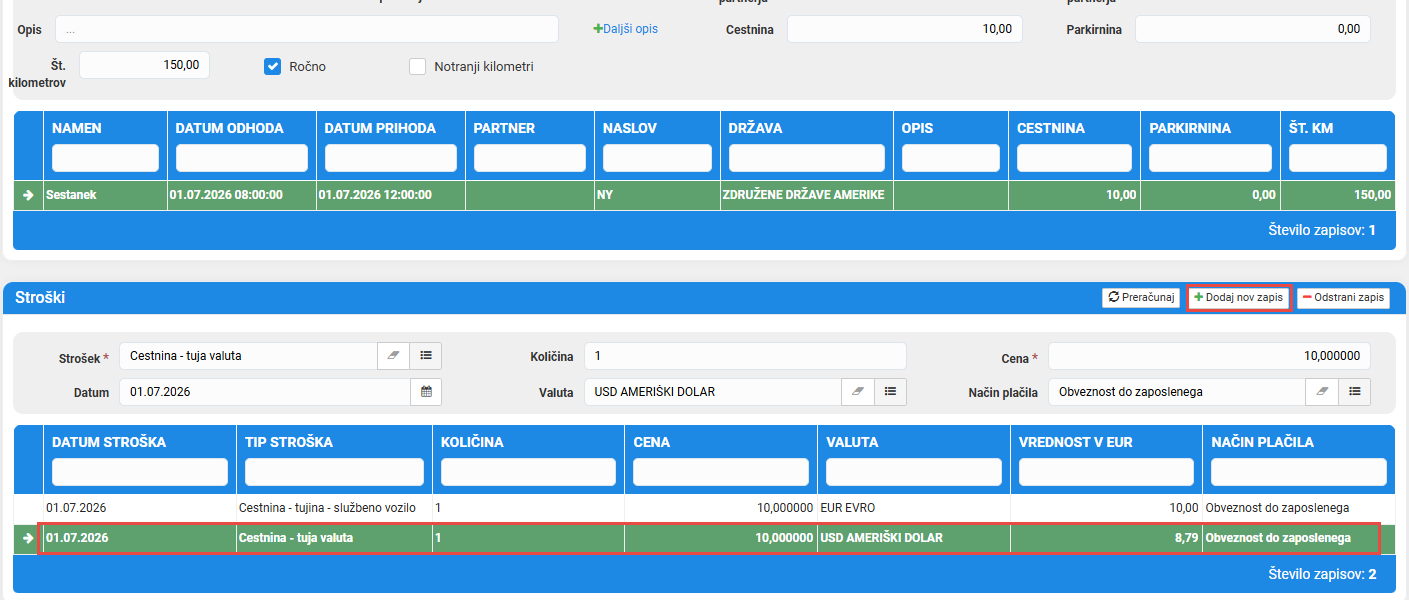Click filter box under ŠT. KM column

click(1338, 158)
